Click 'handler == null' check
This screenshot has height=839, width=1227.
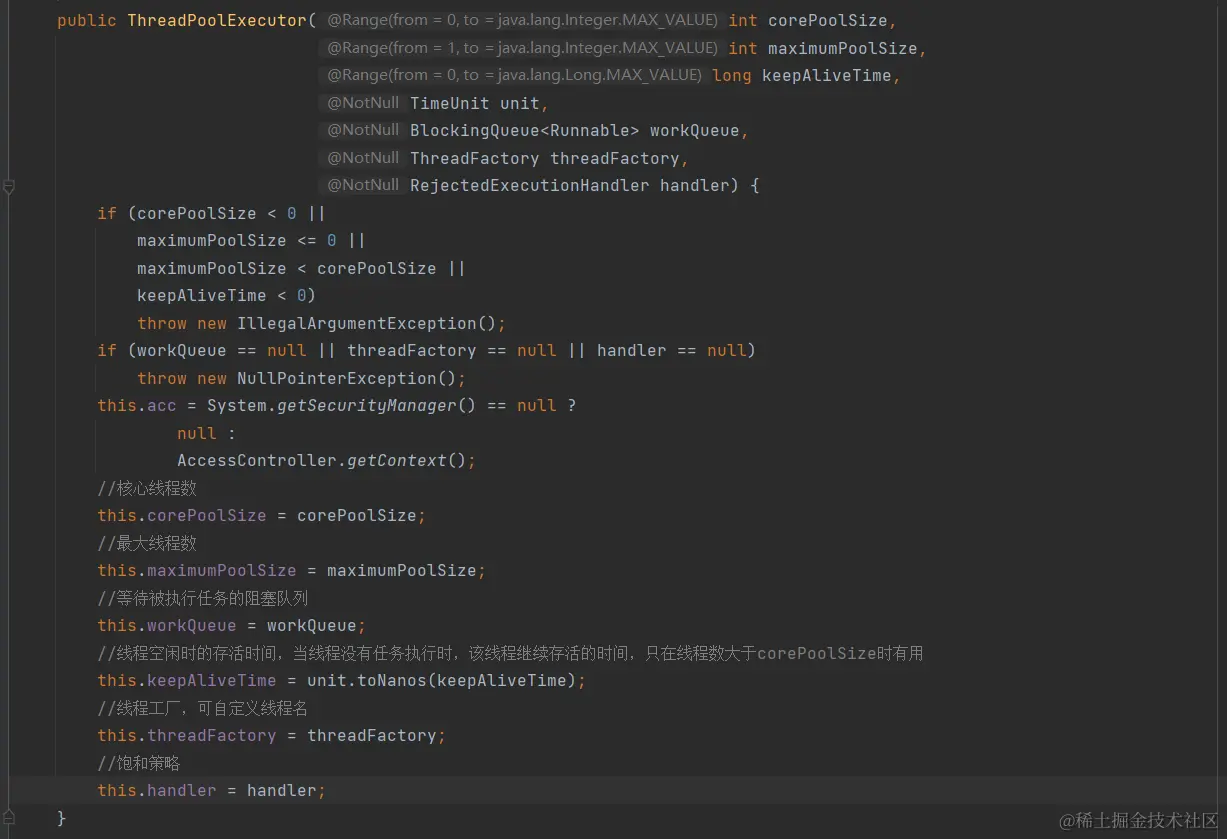click(x=671, y=351)
